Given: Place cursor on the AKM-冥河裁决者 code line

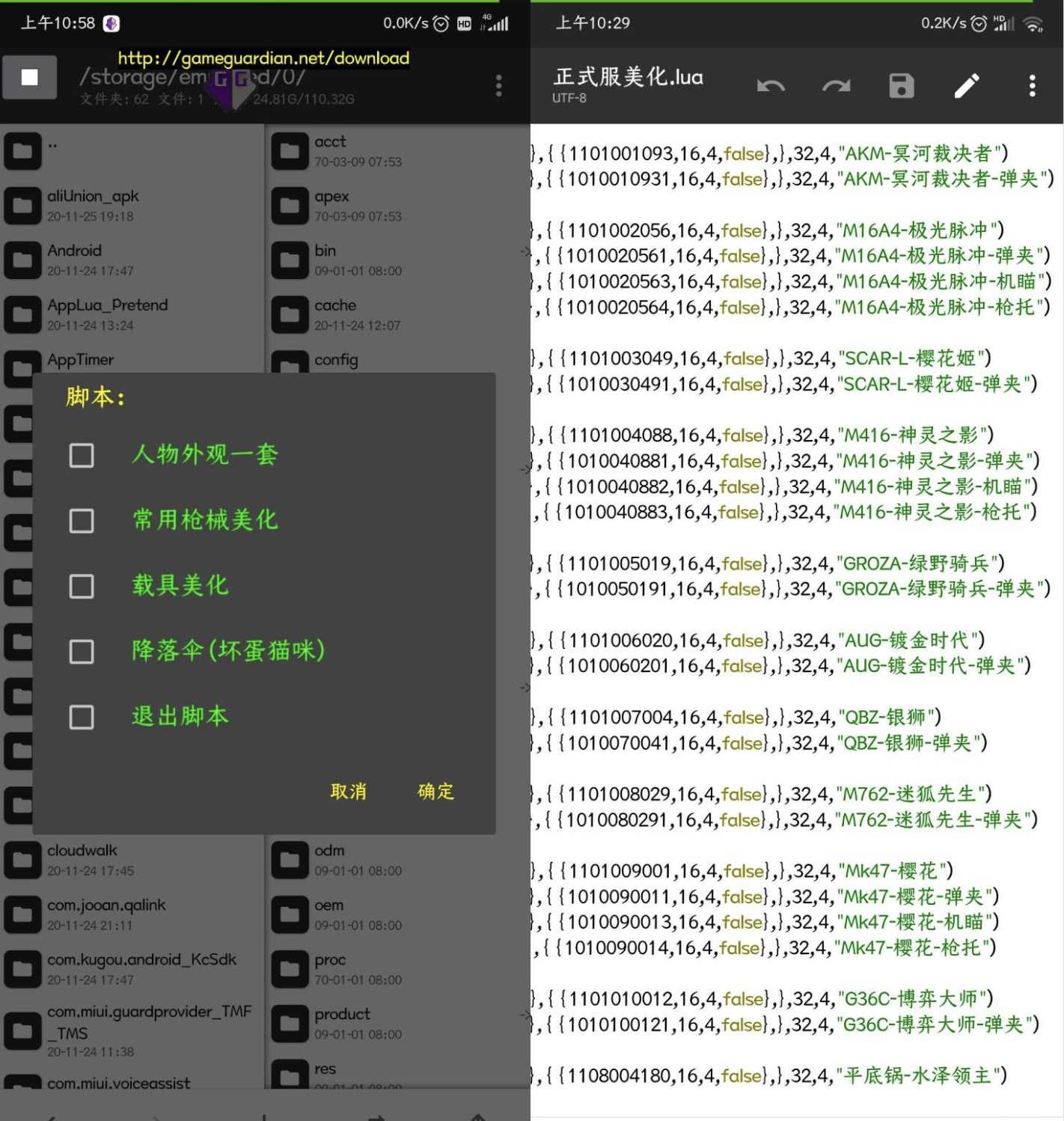Looking at the screenshot, I should pos(769,153).
